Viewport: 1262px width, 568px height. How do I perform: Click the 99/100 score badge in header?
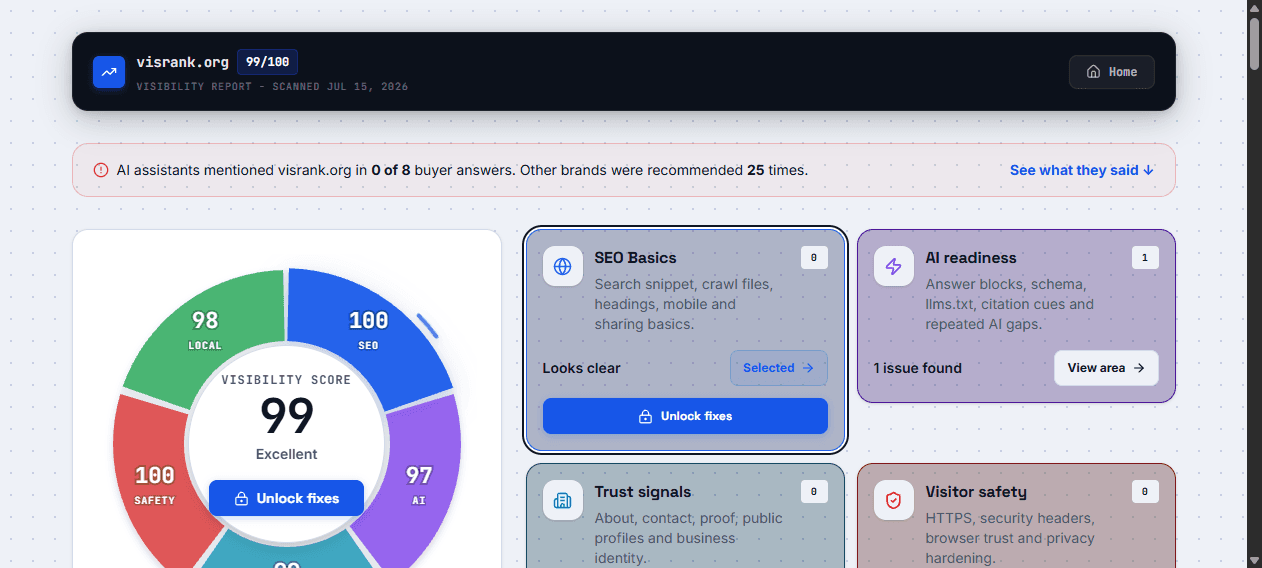point(267,62)
